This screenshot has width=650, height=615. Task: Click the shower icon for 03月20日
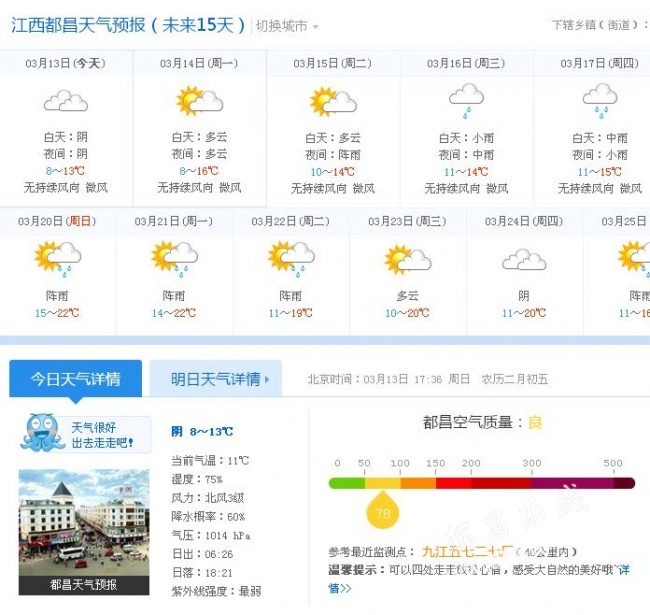click(x=58, y=259)
